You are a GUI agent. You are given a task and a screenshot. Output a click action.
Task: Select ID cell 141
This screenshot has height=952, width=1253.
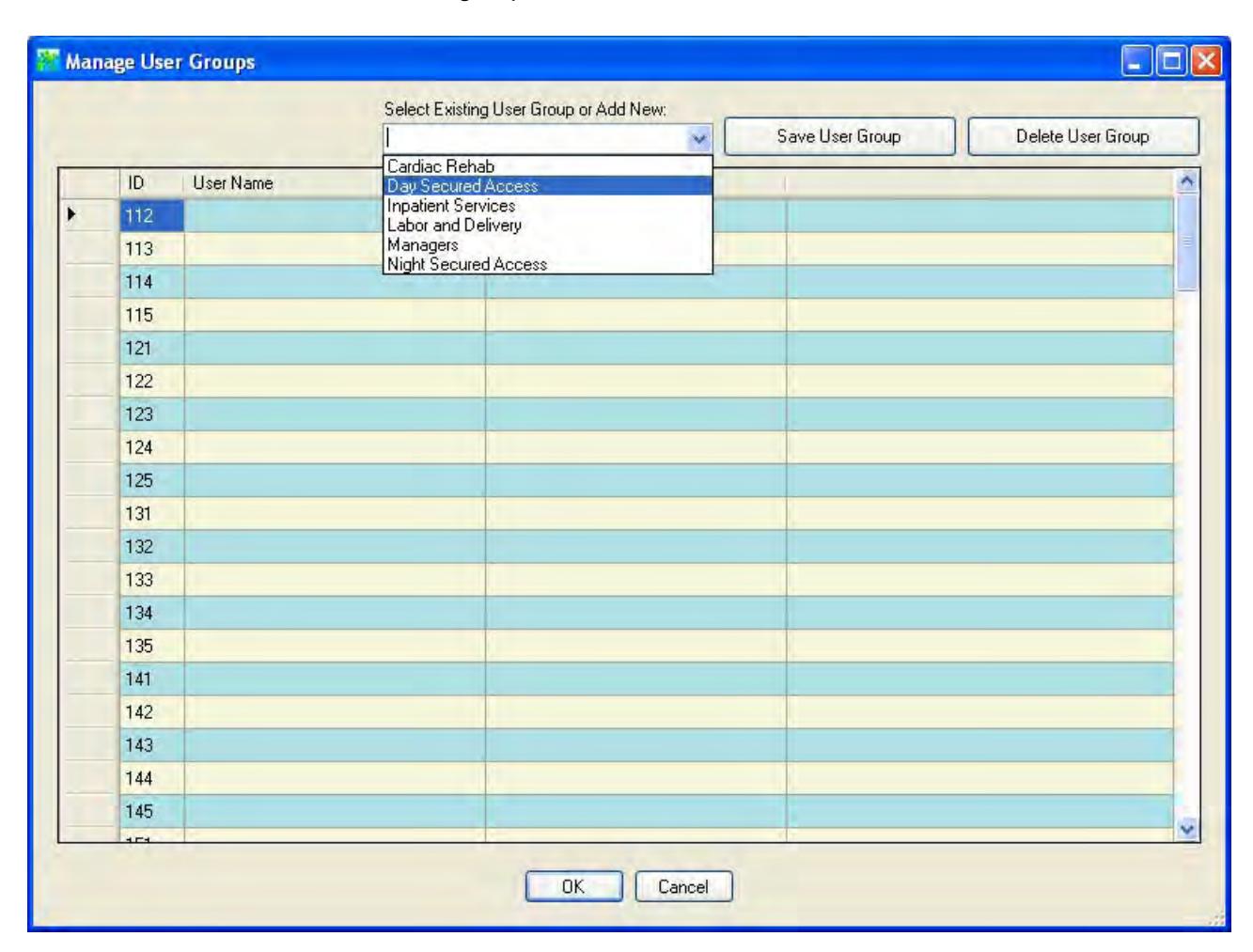click(152, 679)
